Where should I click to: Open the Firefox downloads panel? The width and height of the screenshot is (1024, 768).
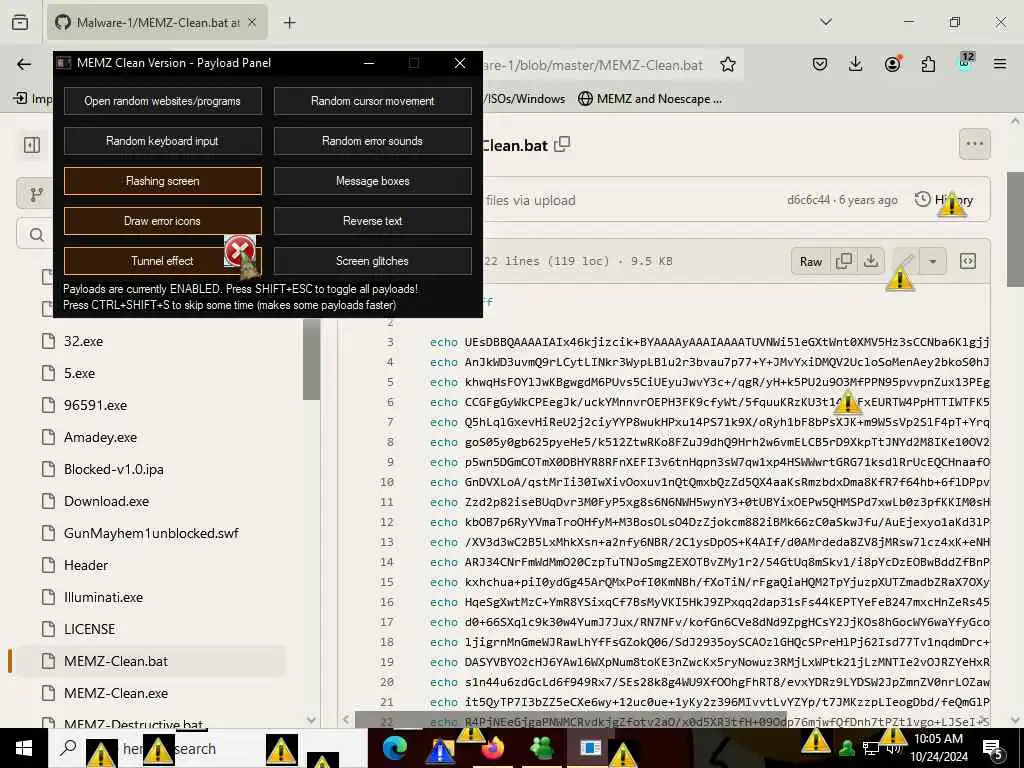tap(856, 64)
